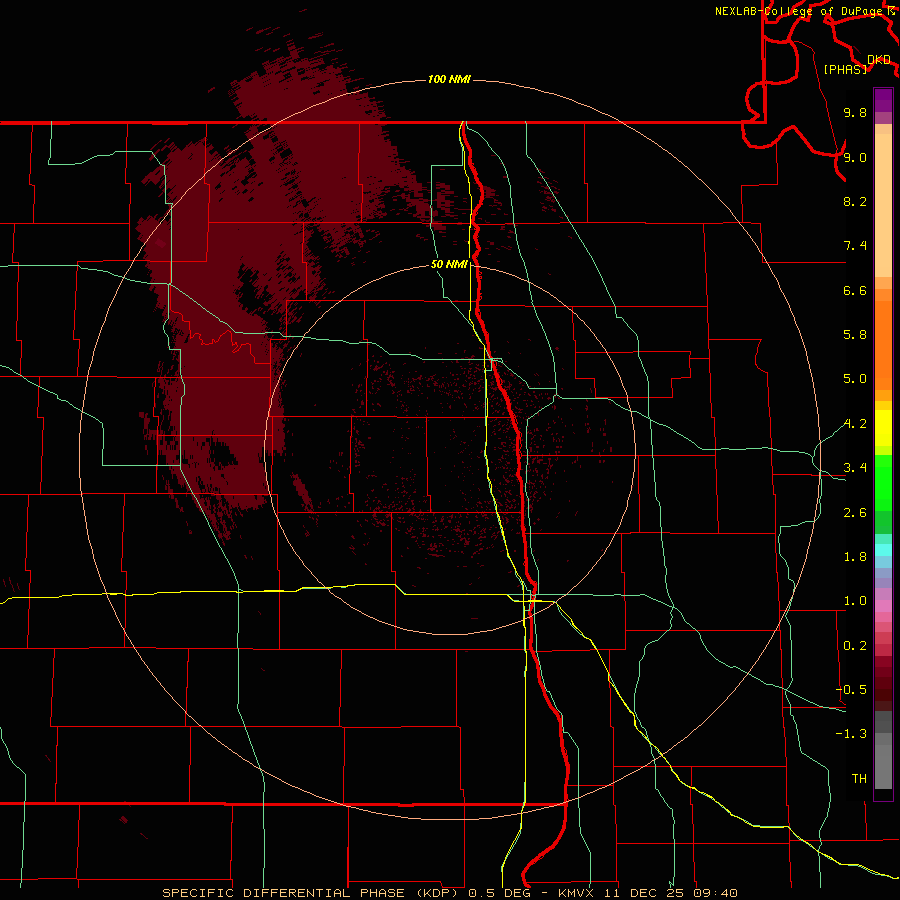Click the TH threshold label

859,779
